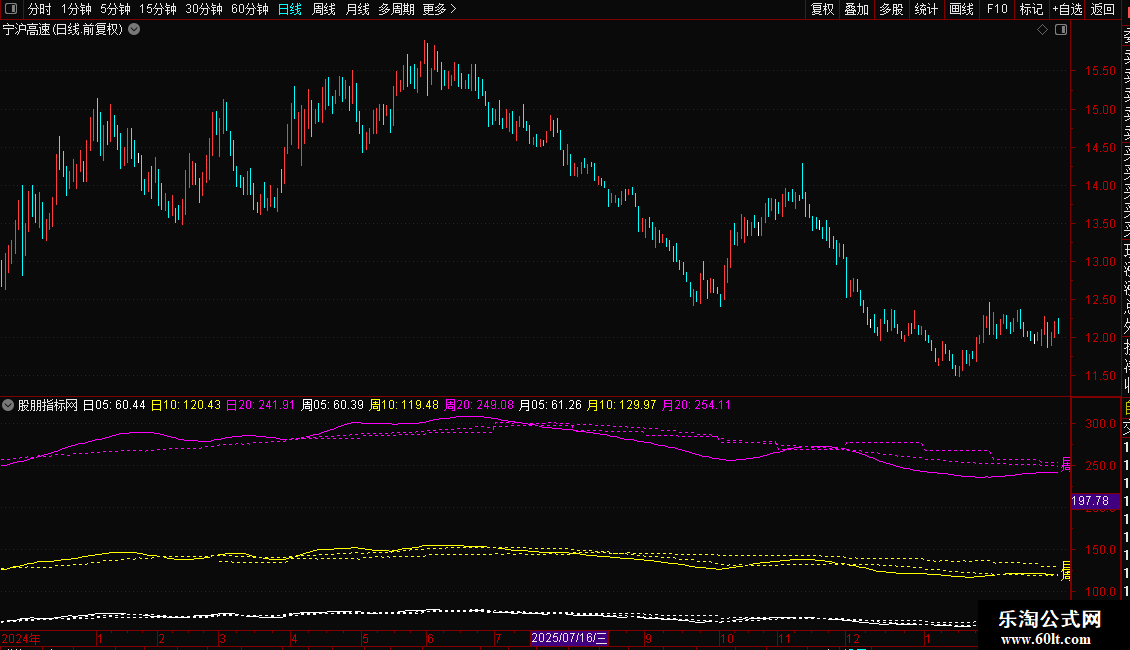
Task: Open the 标记 marker tool
Action: click(x=1031, y=9)
